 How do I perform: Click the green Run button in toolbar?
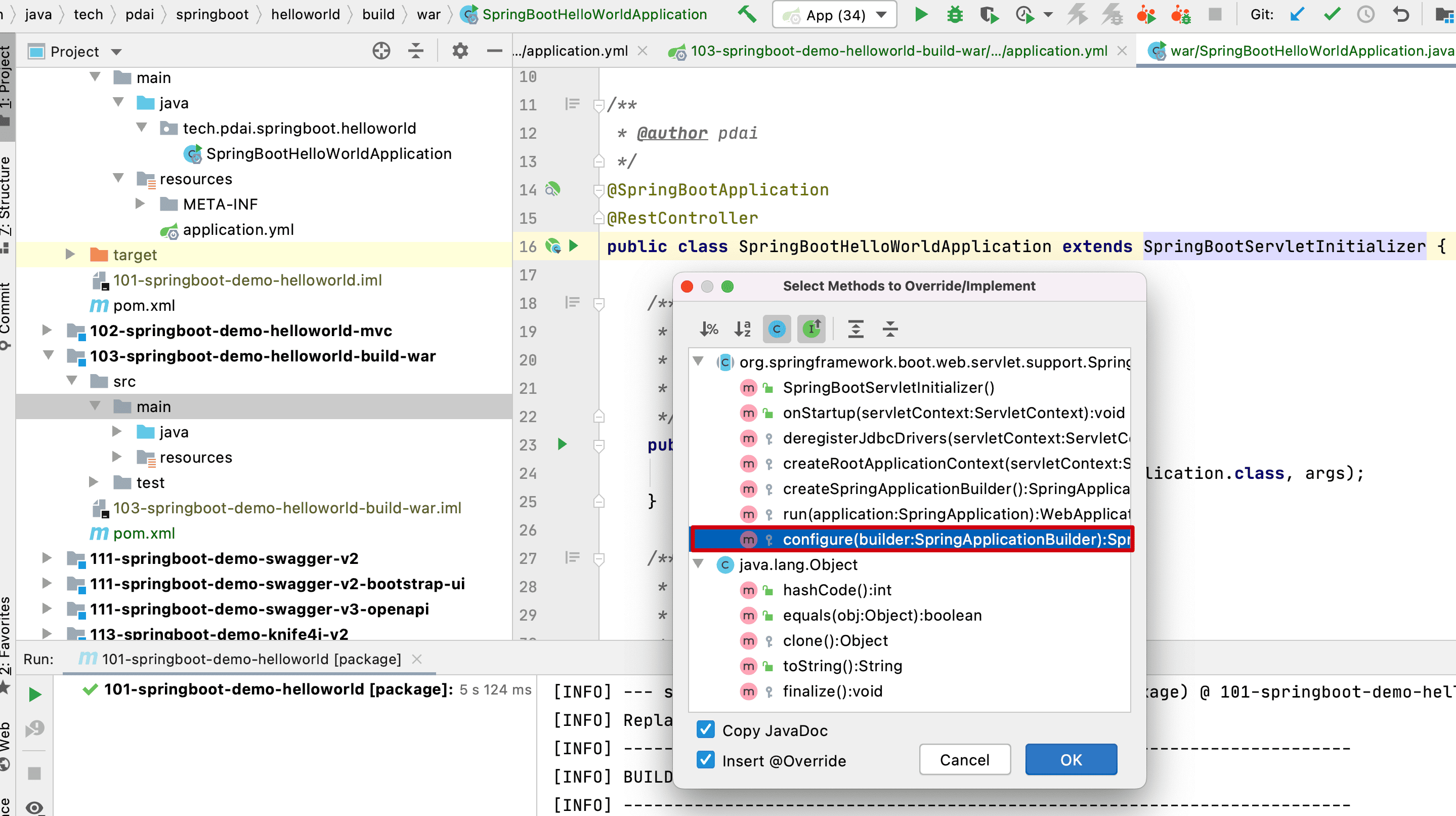(921, 14)
